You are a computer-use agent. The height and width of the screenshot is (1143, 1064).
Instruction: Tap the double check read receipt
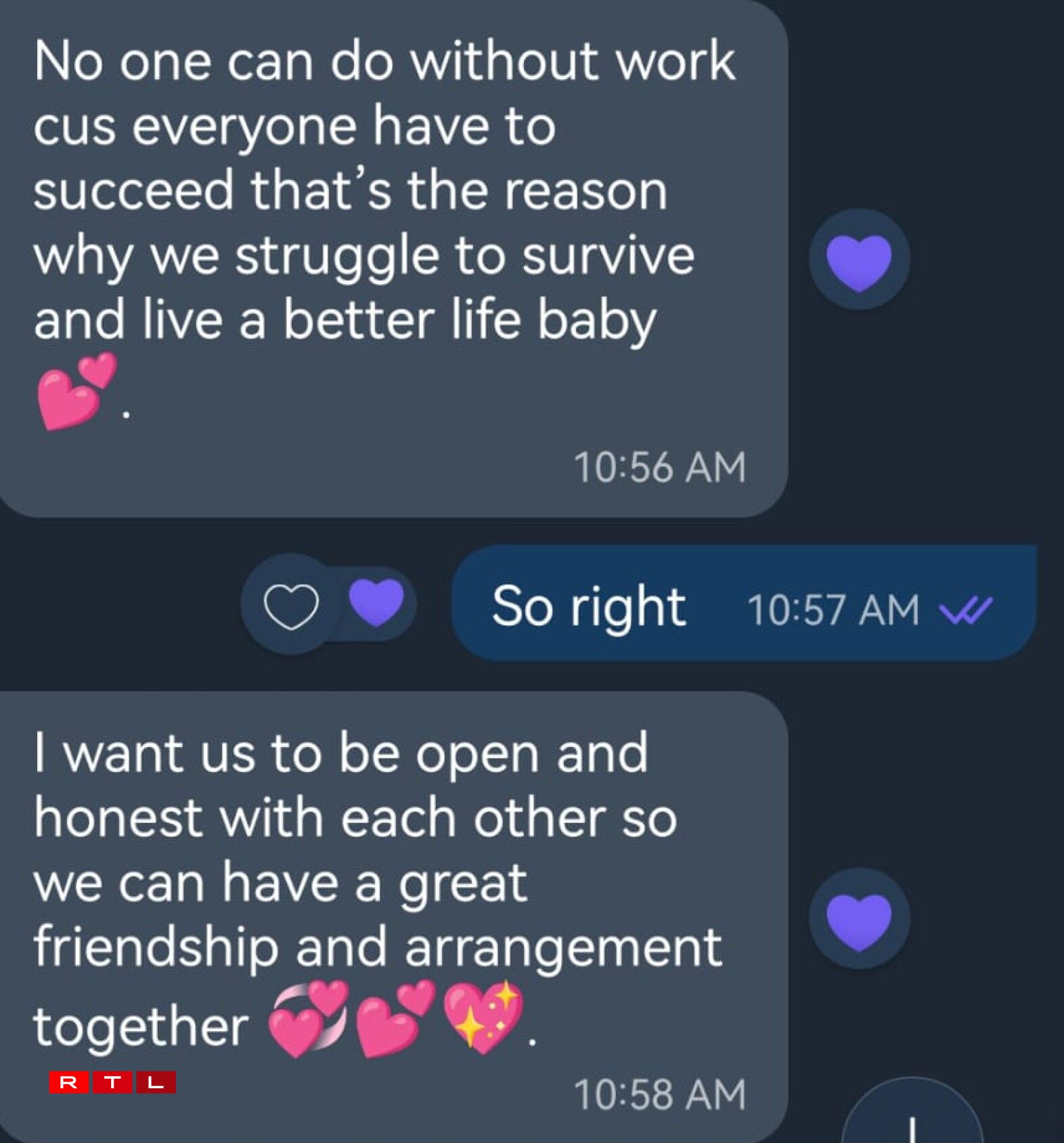point(966,610)
